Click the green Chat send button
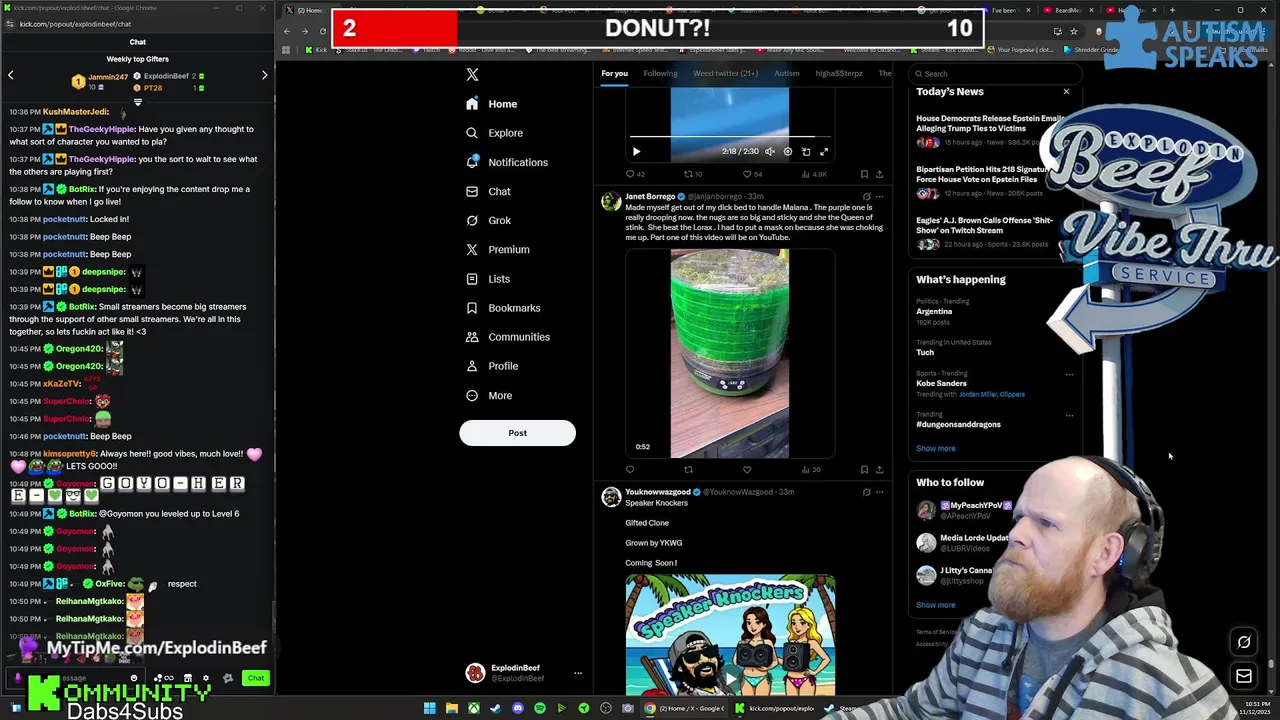Image resolution: width=1280 pixels, height=720 pixels. pos(256,678)
